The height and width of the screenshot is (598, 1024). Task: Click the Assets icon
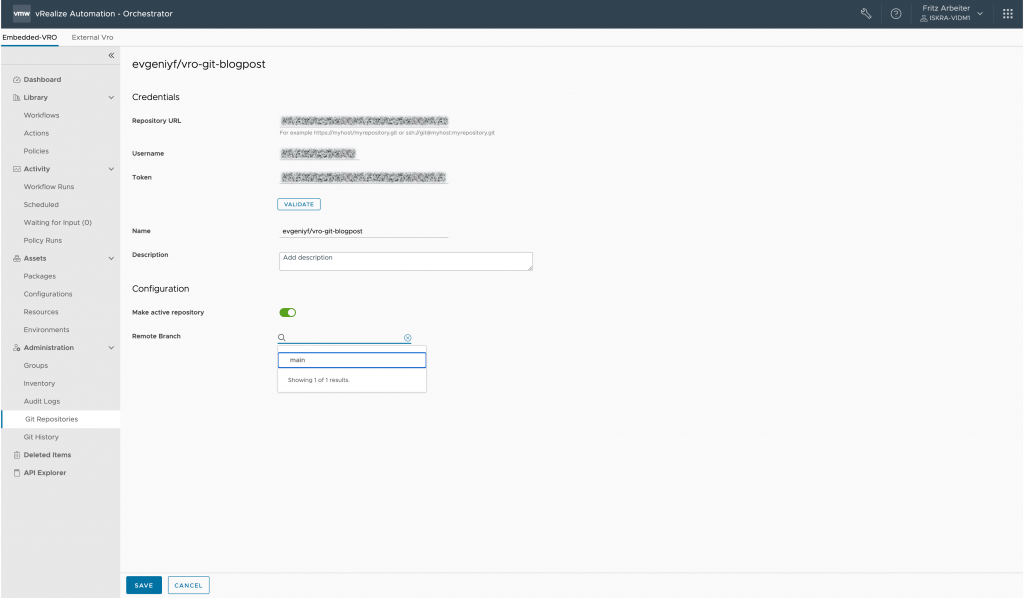16,259
